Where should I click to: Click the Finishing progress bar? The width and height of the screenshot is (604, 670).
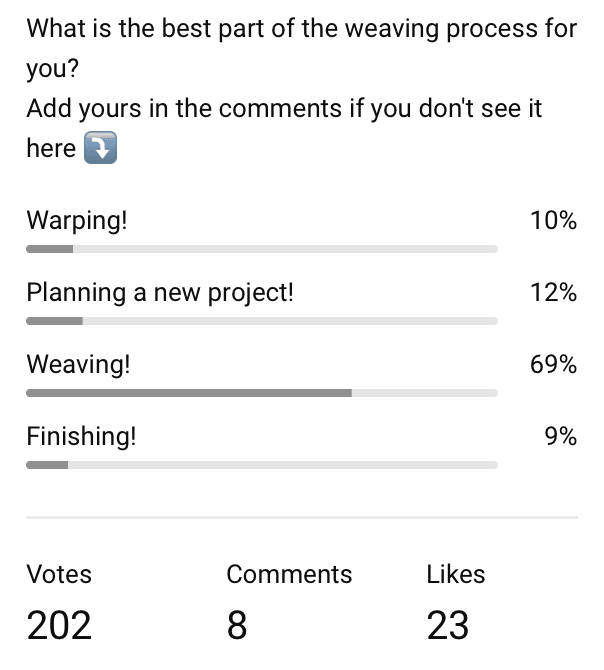(x=262, y=465)
